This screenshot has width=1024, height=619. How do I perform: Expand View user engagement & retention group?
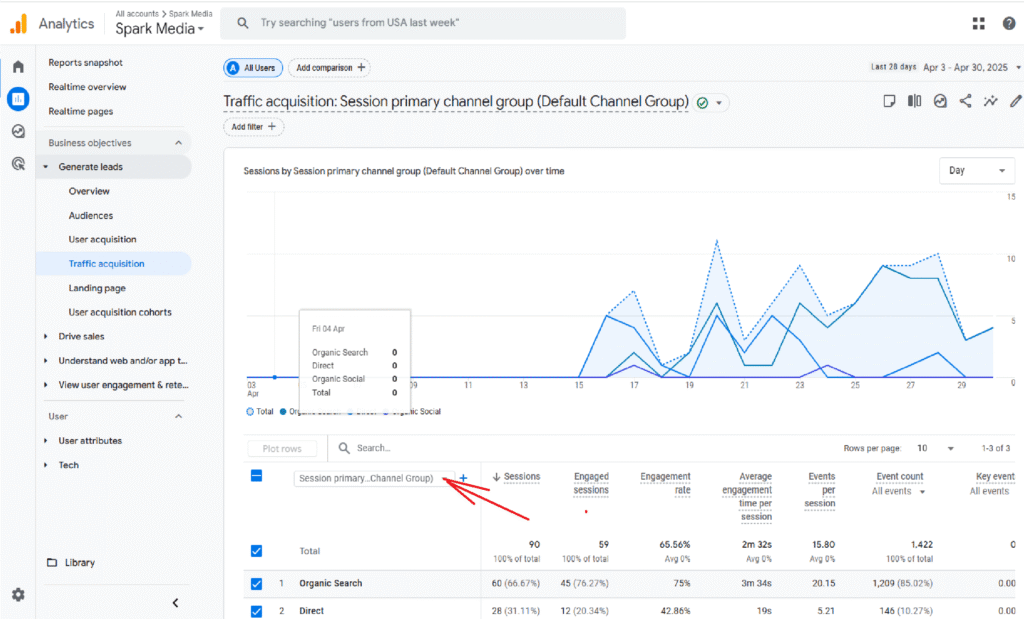[x=46, y=385]
